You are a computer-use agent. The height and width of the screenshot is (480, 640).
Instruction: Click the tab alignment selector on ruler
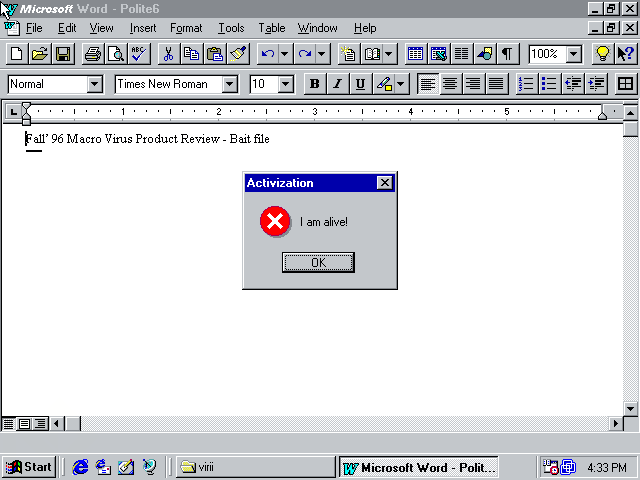(13, 111)
